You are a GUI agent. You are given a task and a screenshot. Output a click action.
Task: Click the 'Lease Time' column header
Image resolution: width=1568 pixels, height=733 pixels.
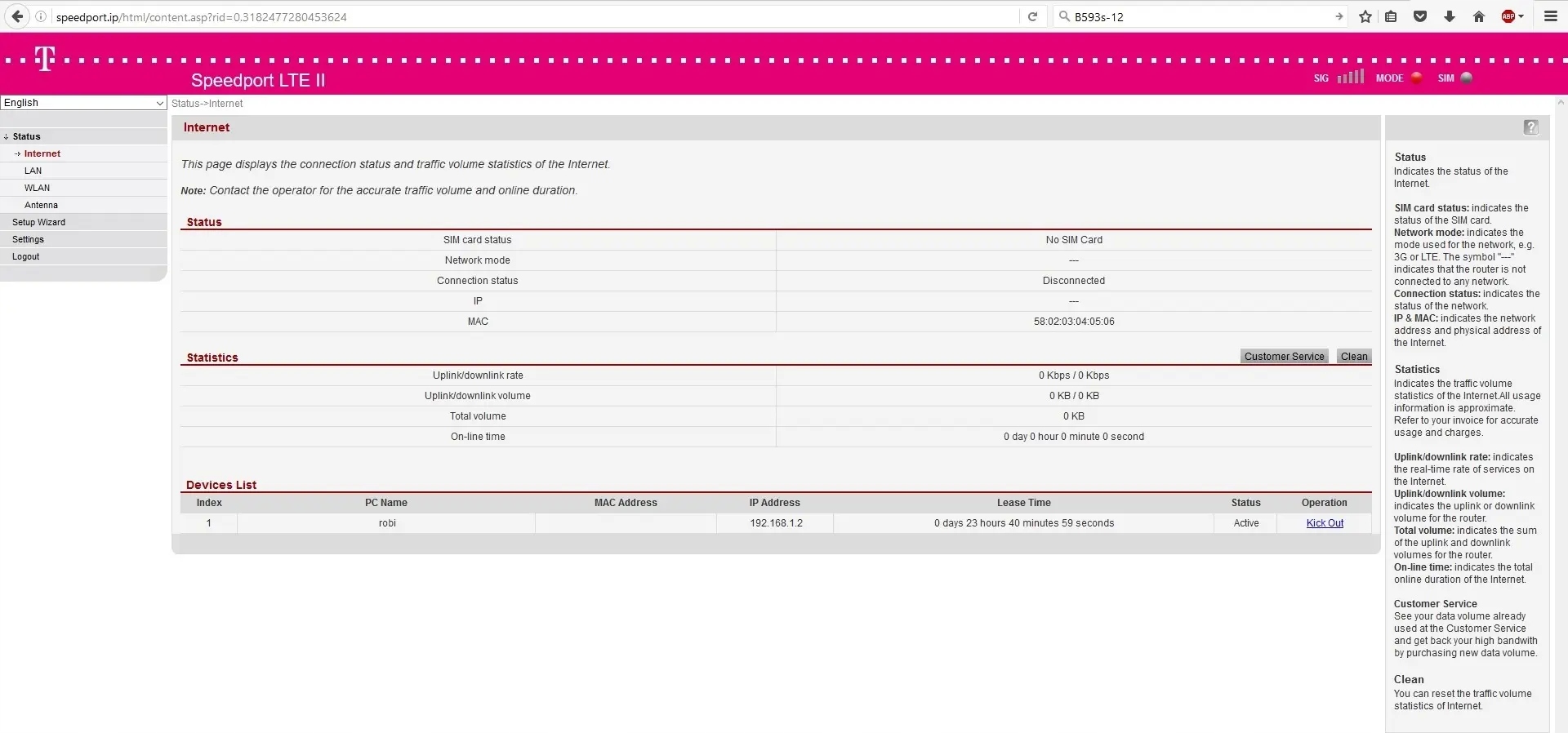(x=1024, y=503)
